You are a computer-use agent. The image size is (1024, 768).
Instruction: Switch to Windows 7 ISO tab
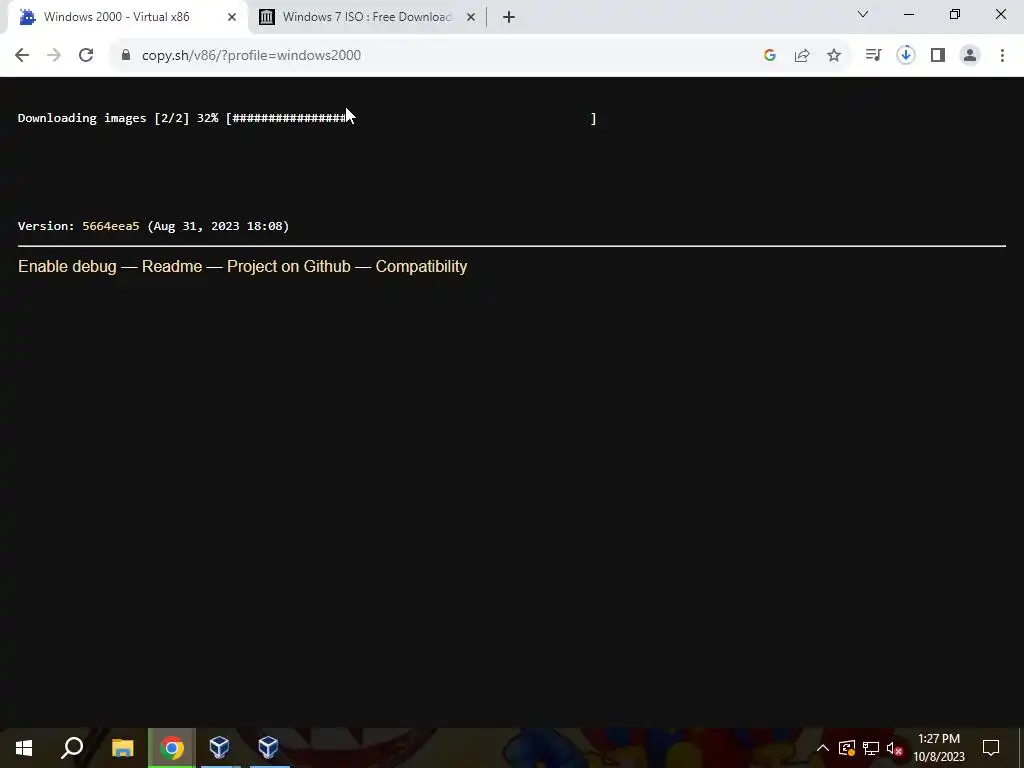click(x=367, y=17)
